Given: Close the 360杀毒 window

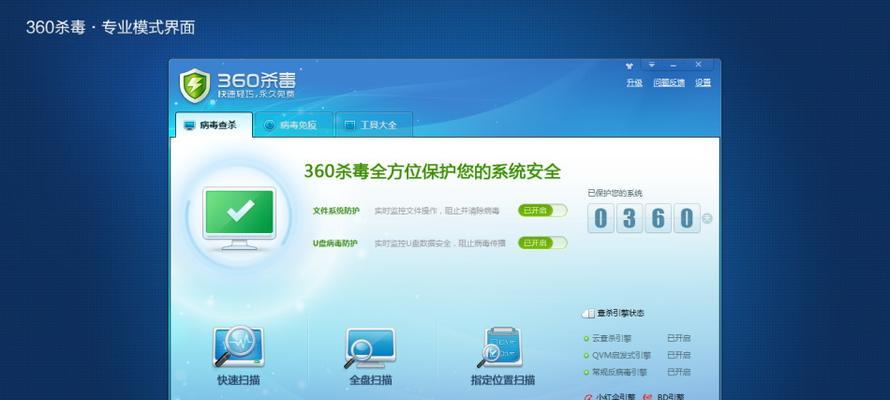Looking at the screenshot, I should (698, 65).
